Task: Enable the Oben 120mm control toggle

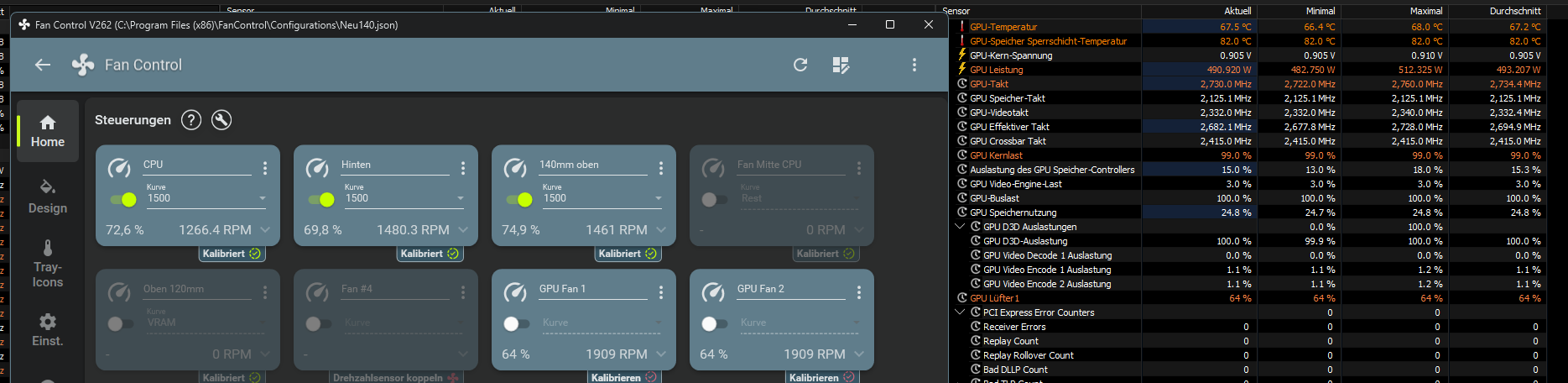Action: coord(121,324)
